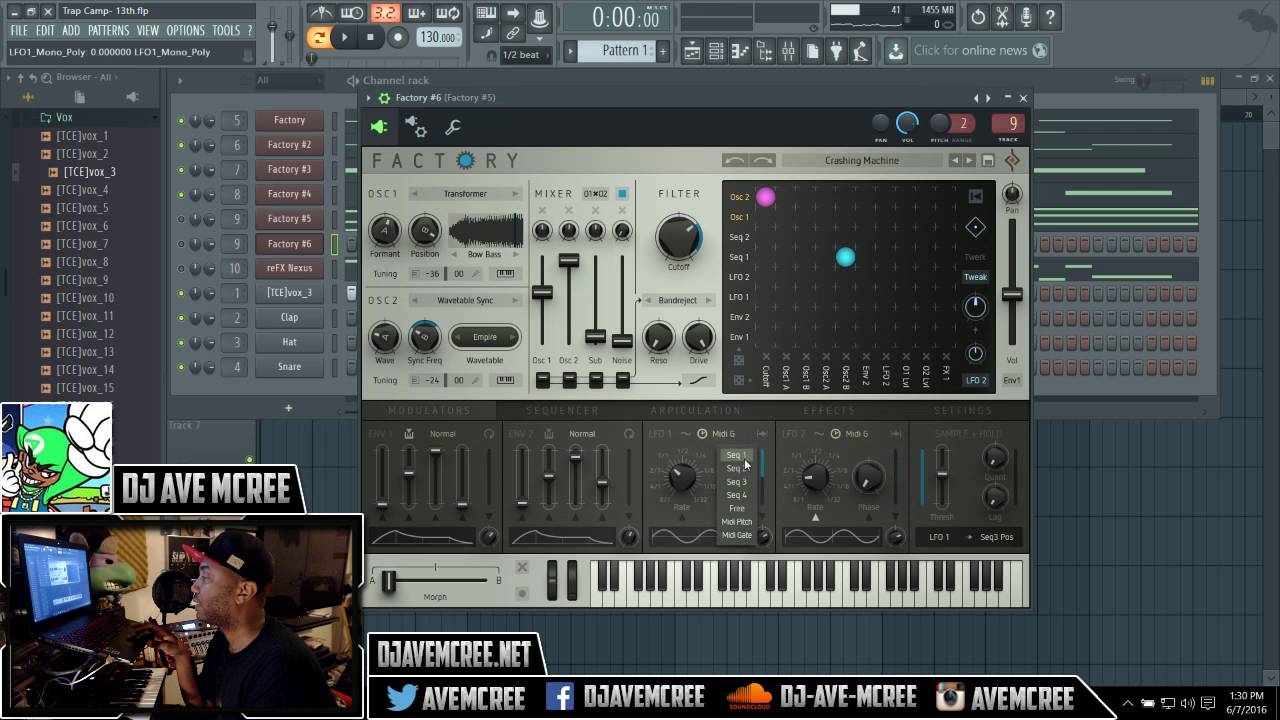The image size is (1280, 720).
Task: Click the Factory red diamond logo icon
Action: pos(1012,160)
